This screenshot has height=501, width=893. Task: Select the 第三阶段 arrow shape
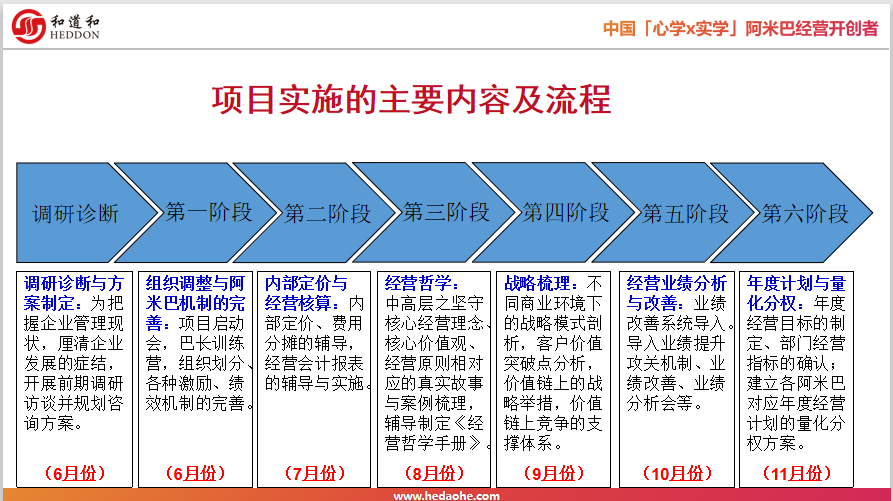click(435, 213)
